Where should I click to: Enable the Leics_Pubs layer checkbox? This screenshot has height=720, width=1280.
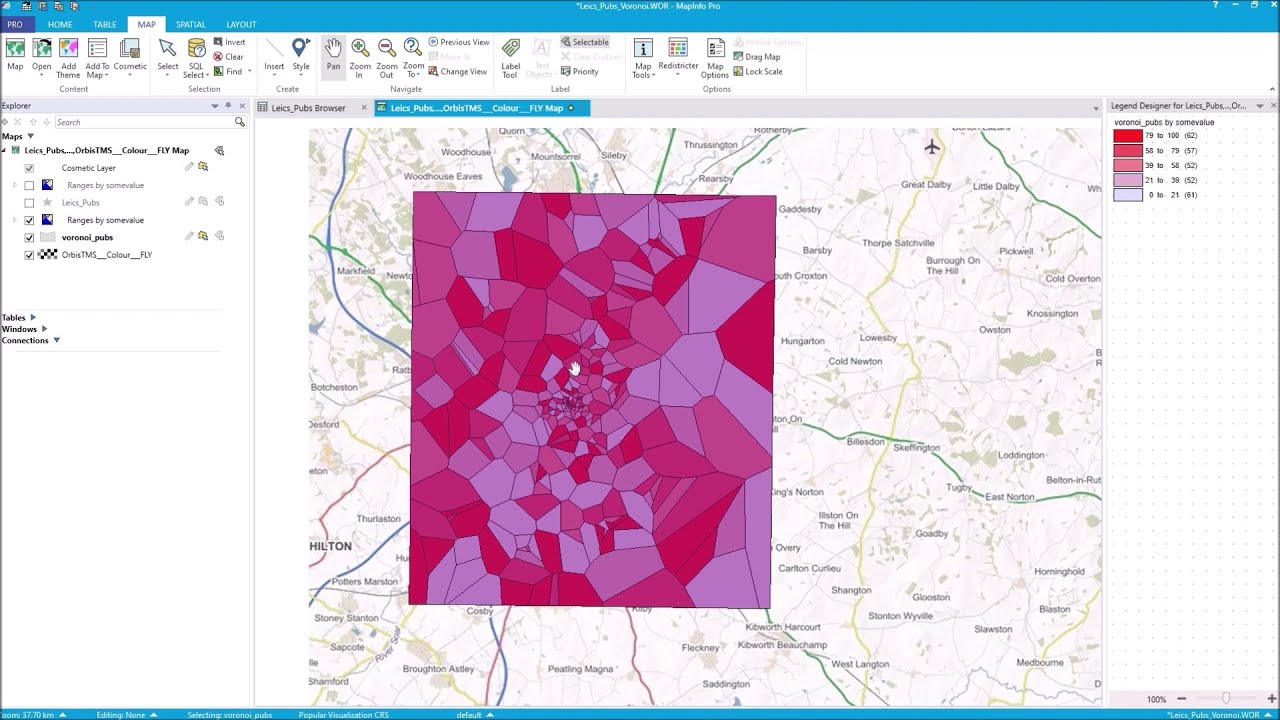coord(29,202)
